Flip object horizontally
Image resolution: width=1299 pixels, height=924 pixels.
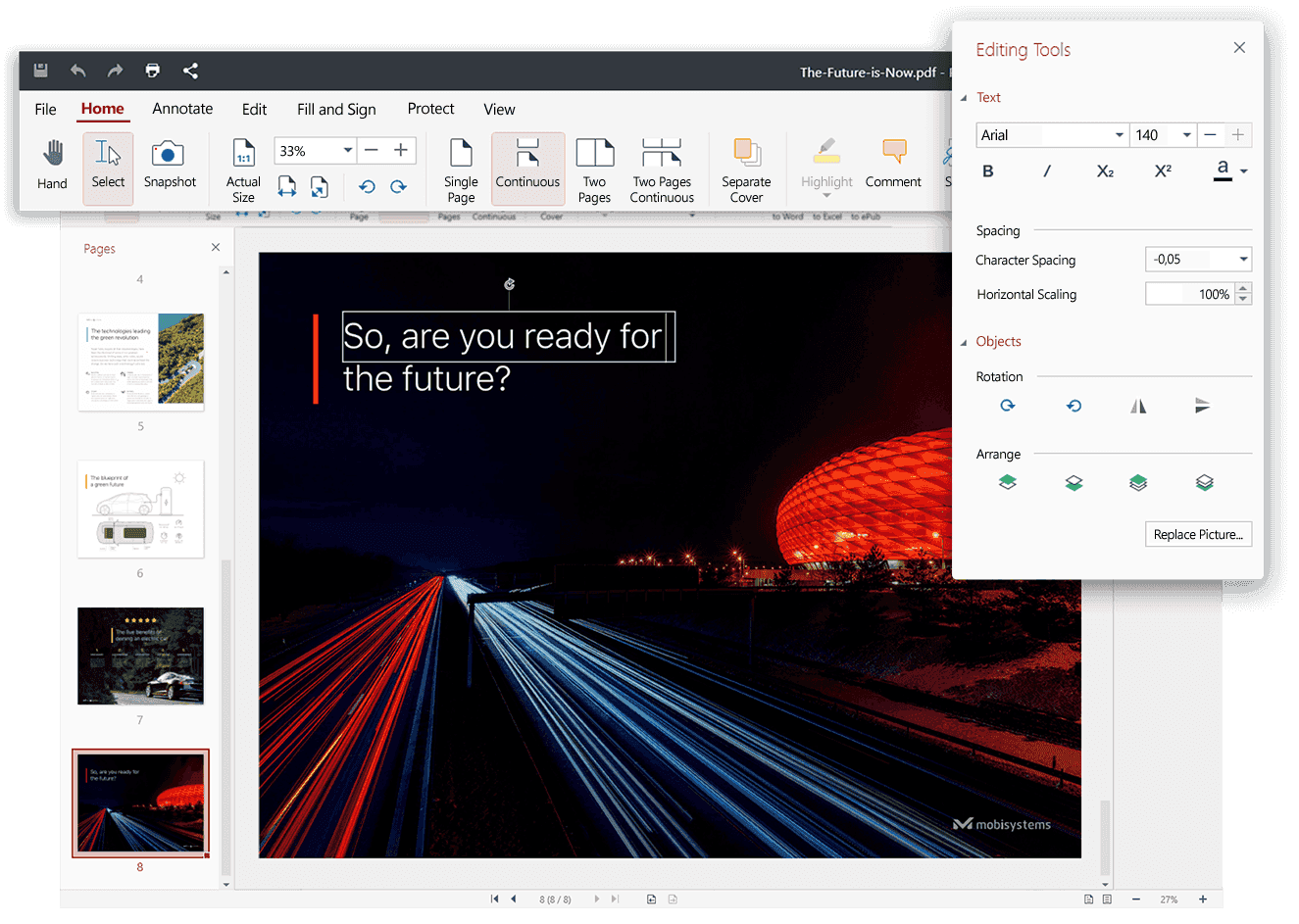[x=1138, y=406]
